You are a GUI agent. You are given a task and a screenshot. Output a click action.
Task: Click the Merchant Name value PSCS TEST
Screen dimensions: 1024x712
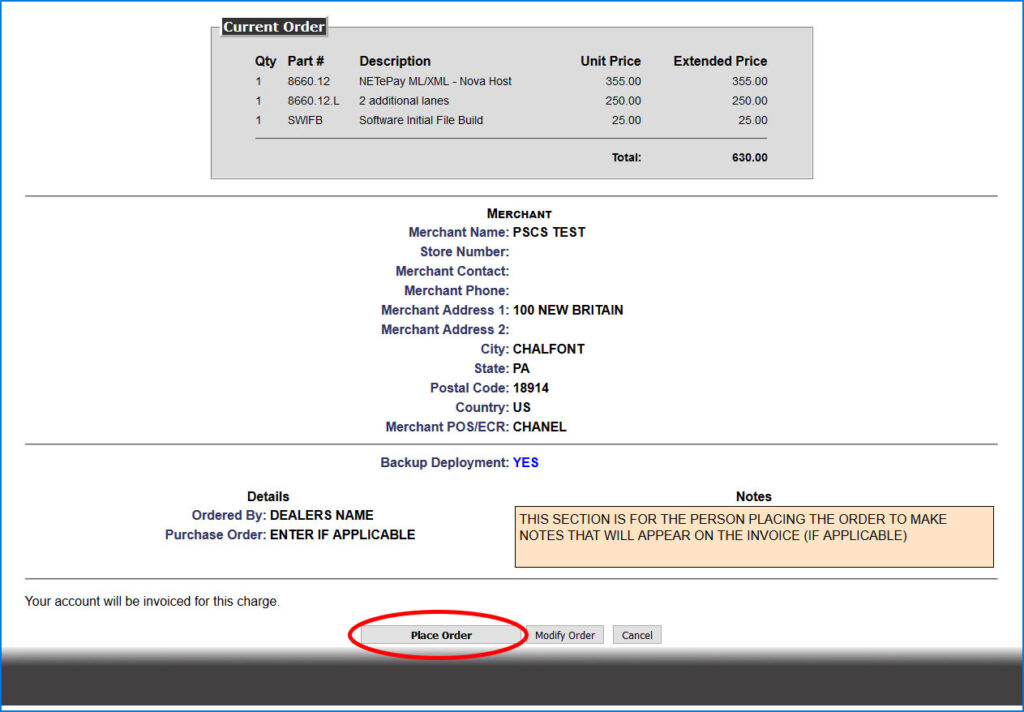549,233
